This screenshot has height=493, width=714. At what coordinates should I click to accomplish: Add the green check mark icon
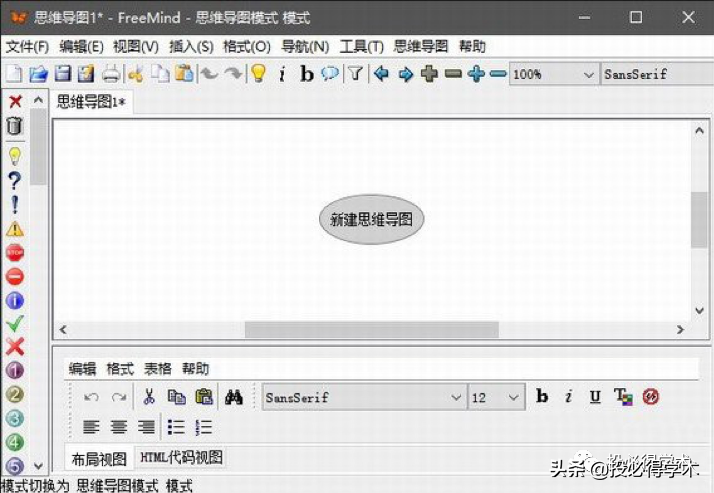[x=15, y=324]
